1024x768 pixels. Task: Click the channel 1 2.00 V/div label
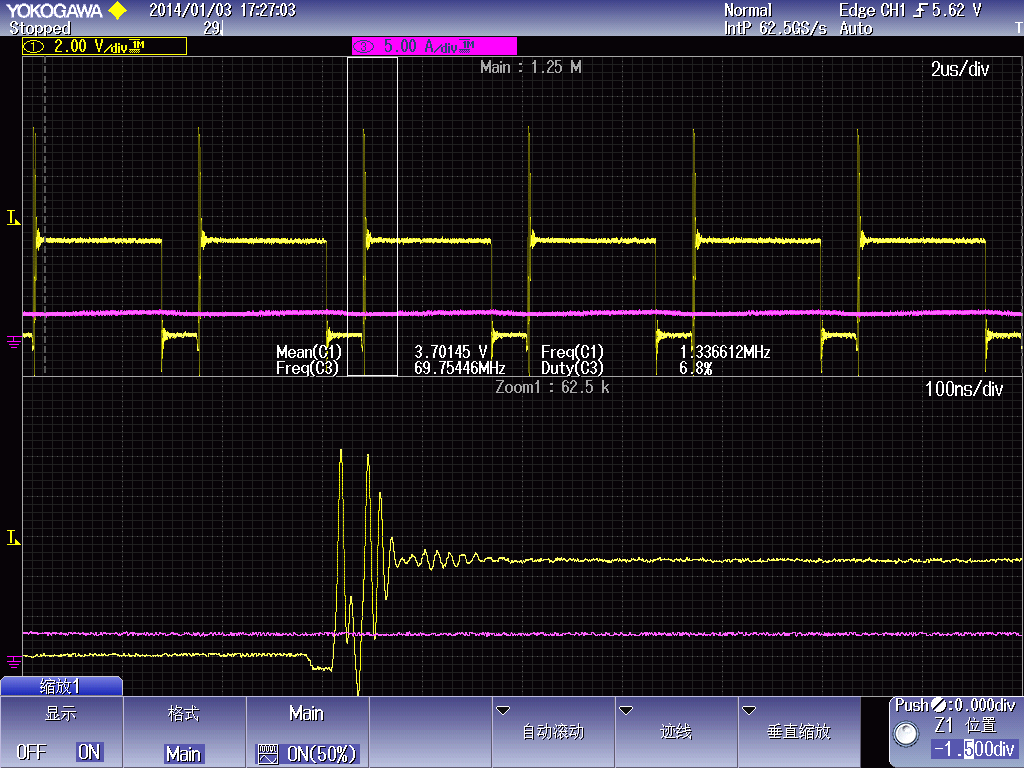coord(104,46)
